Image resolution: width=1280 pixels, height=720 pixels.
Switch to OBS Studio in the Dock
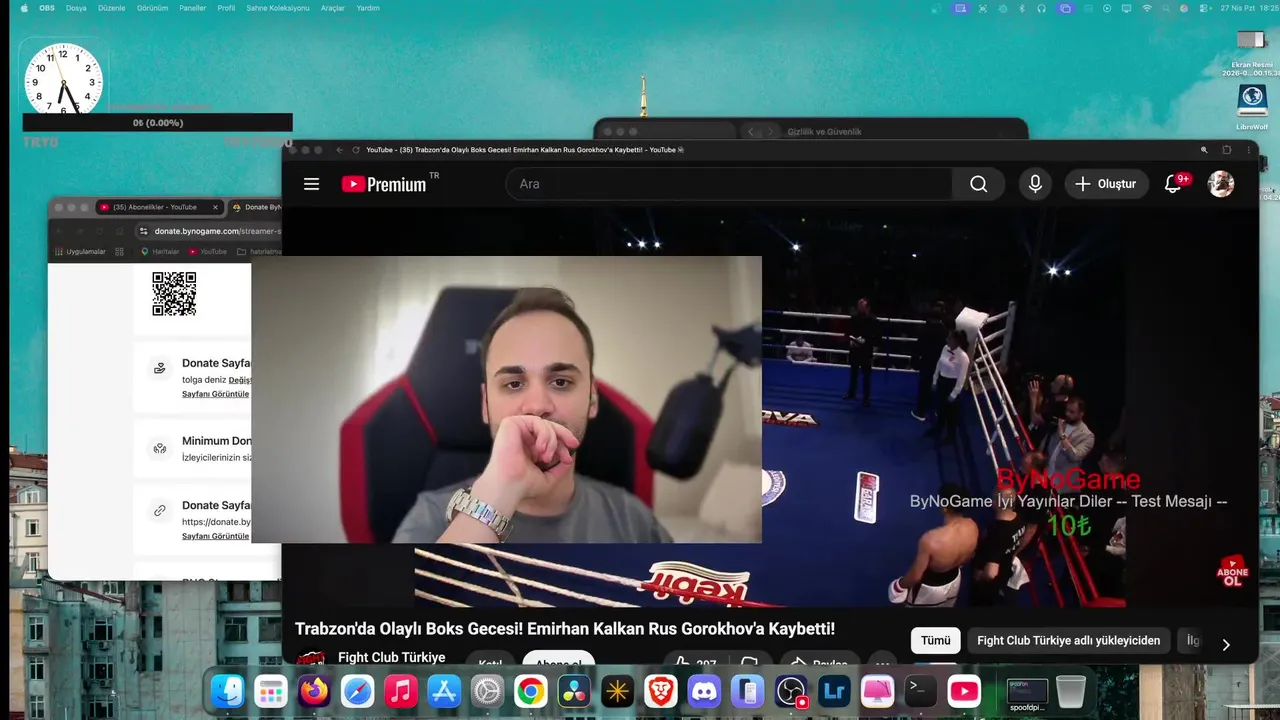[791, 691]
